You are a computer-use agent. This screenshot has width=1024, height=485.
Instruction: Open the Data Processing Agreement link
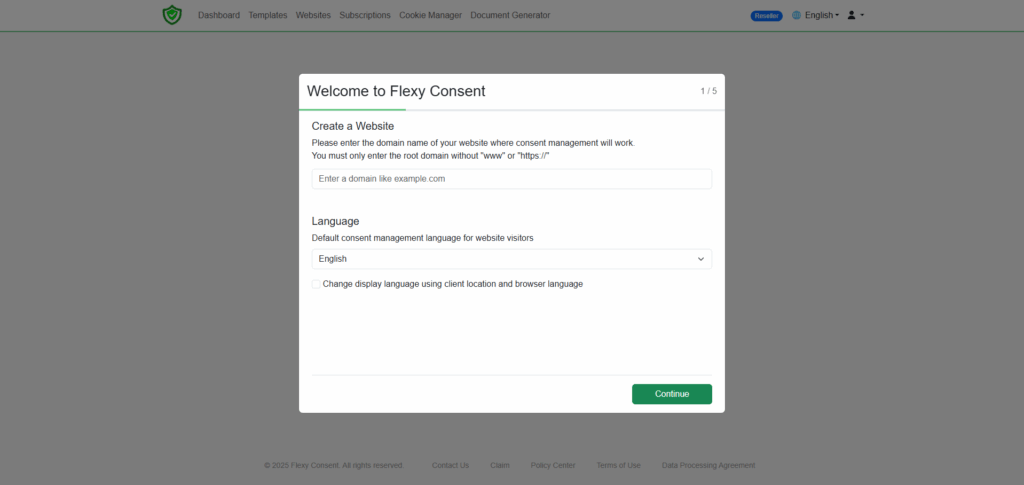[709, 465]
